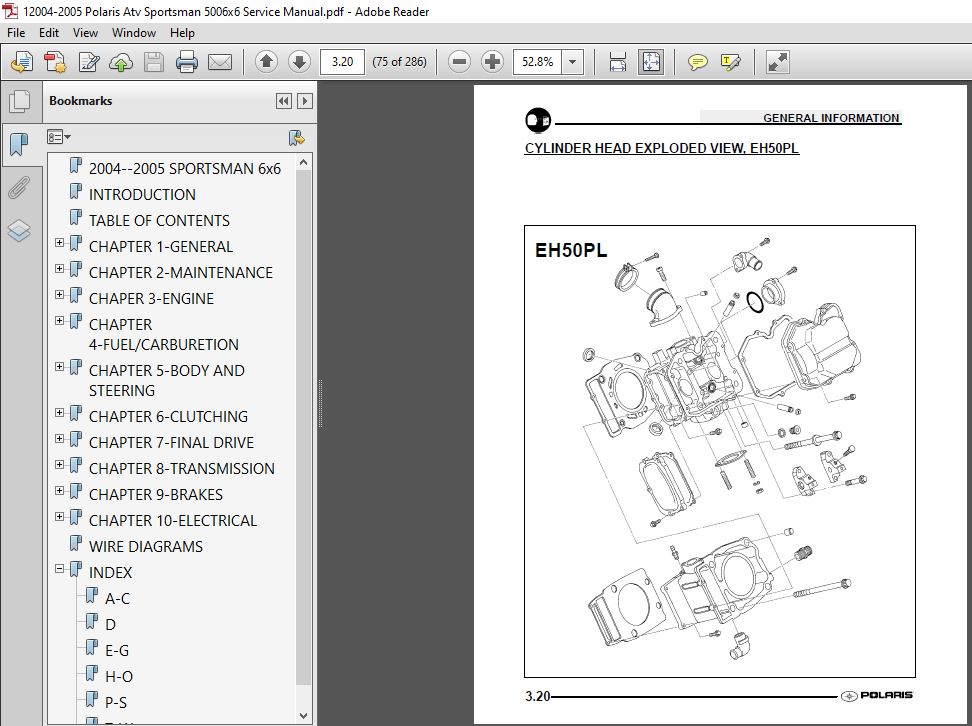The image size is (972, 726).
Task: Select the highlight text tool
Action: click(x=730, y=62)
